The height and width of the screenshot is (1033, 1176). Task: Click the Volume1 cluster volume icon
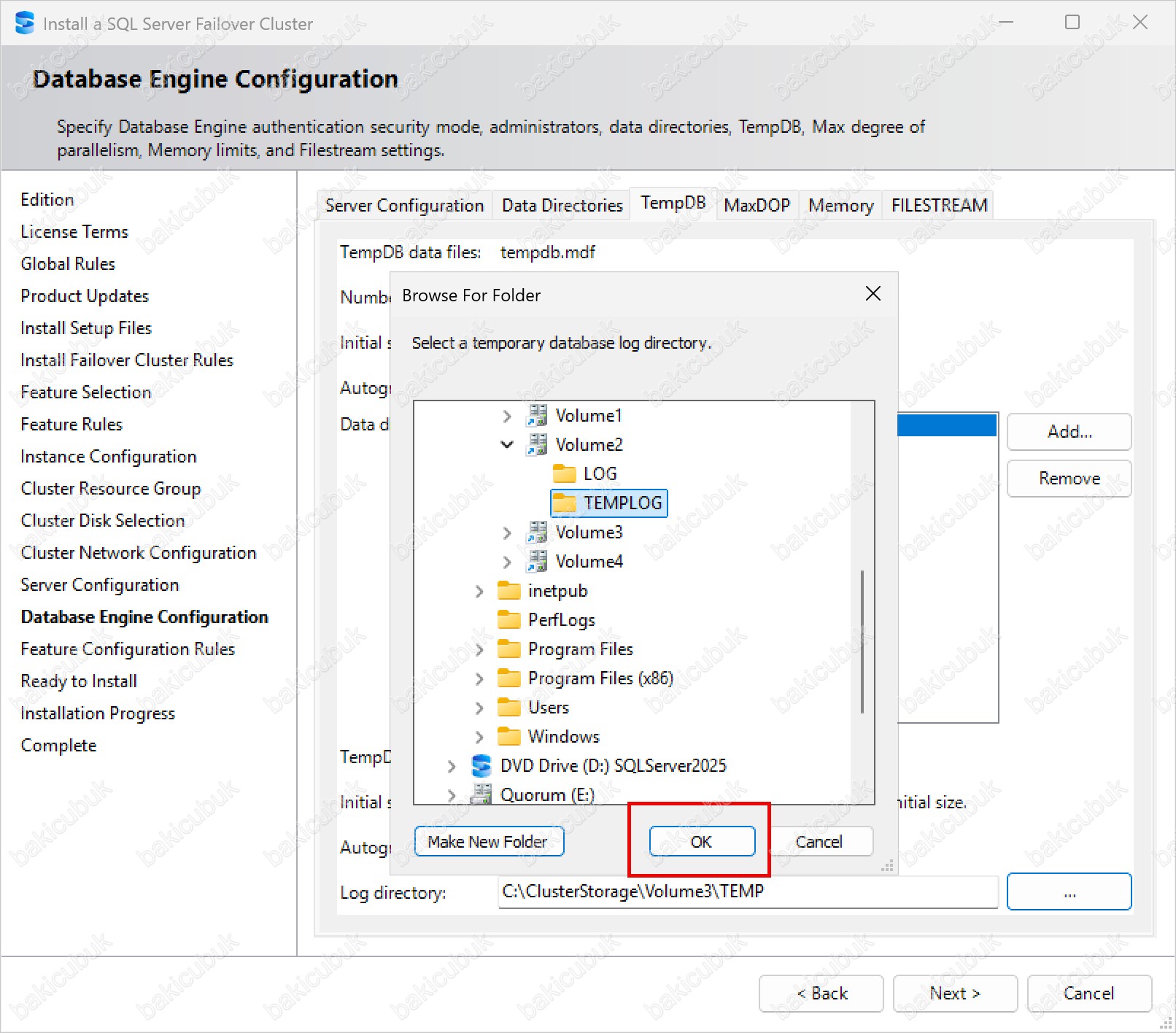[x=538, y=415]
